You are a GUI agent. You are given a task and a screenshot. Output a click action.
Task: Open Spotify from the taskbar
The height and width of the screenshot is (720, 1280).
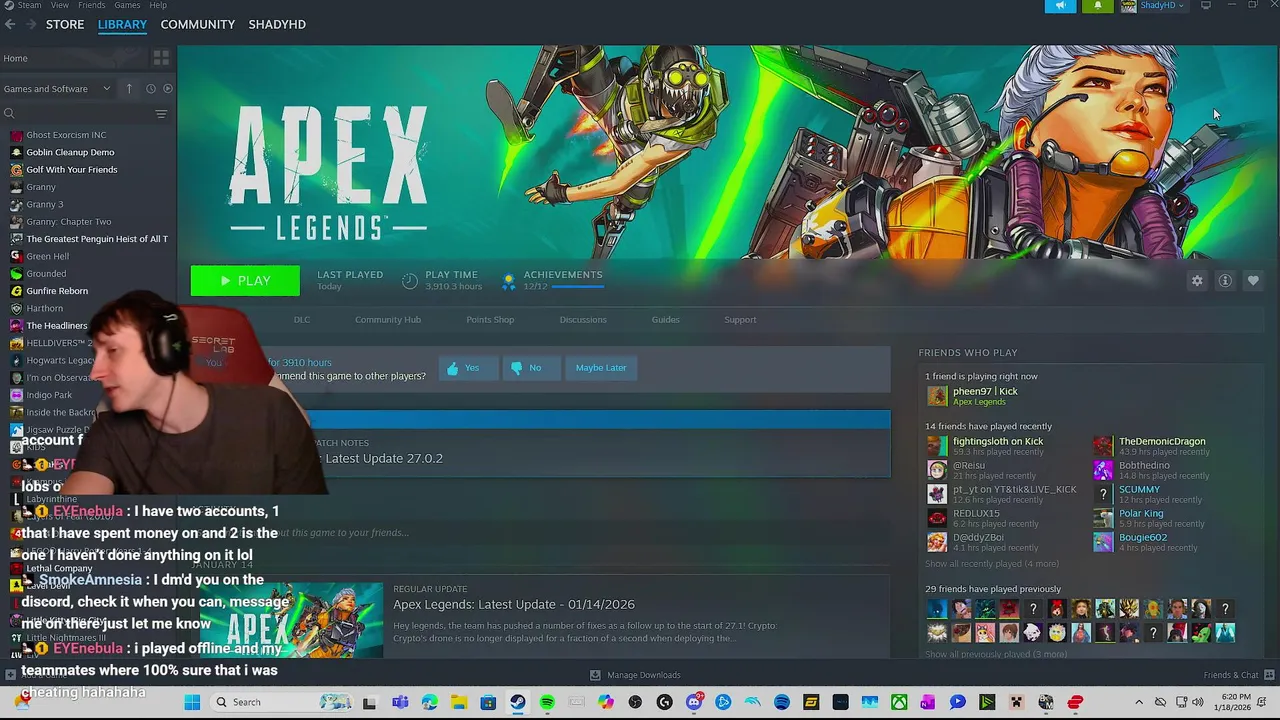(x=547, y=703)
